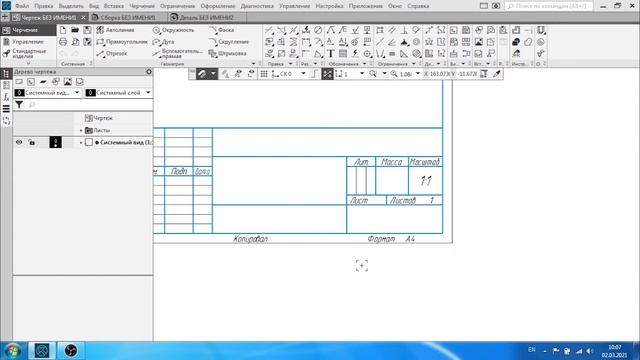Screen dimensions: 640x360
Task: Expand the Правка panel dropdown
Action: click(x=291, y=64)
